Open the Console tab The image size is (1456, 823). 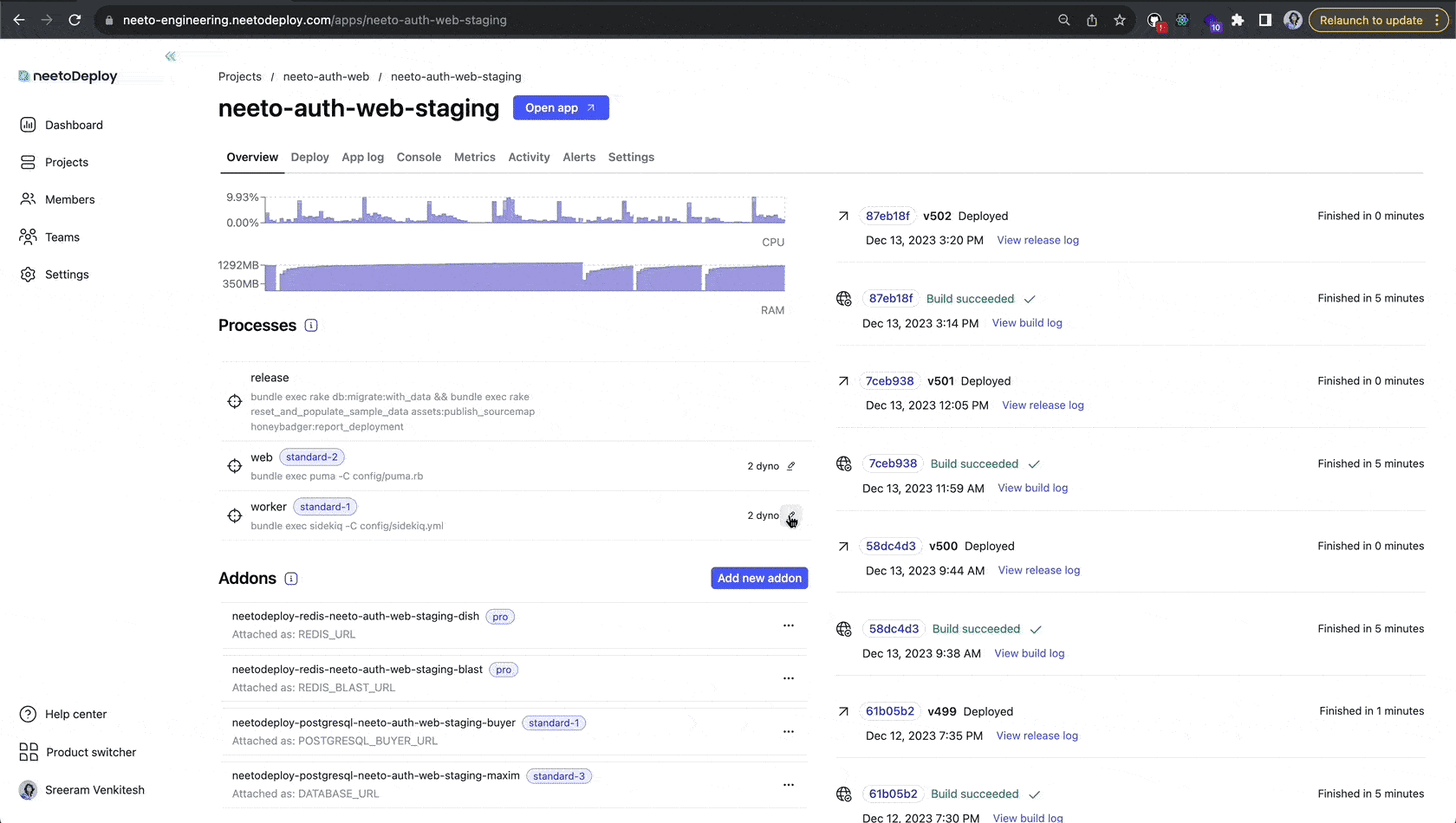point(419,157)
